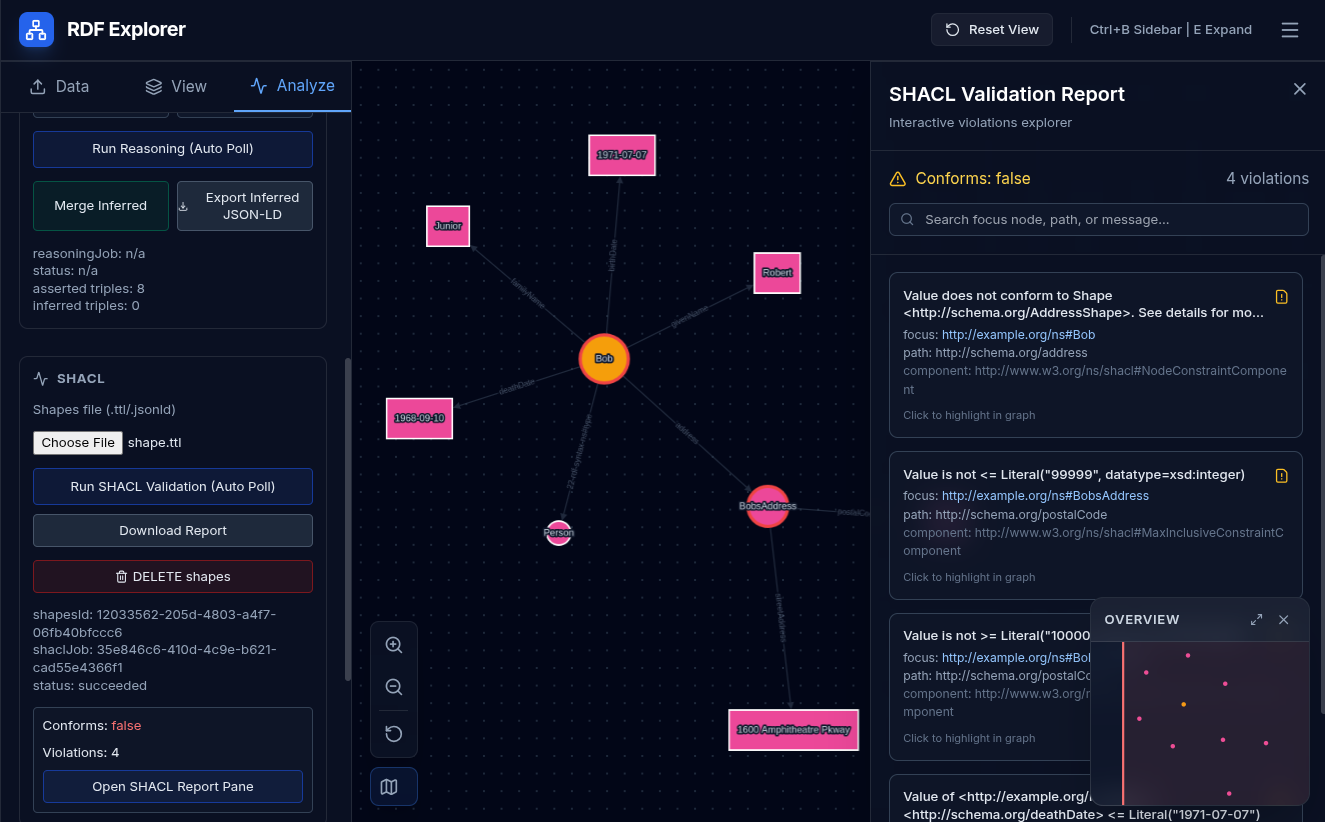Click the violations search input field
This screenshot has height=822, width=1325.
tap(1098, 219)
